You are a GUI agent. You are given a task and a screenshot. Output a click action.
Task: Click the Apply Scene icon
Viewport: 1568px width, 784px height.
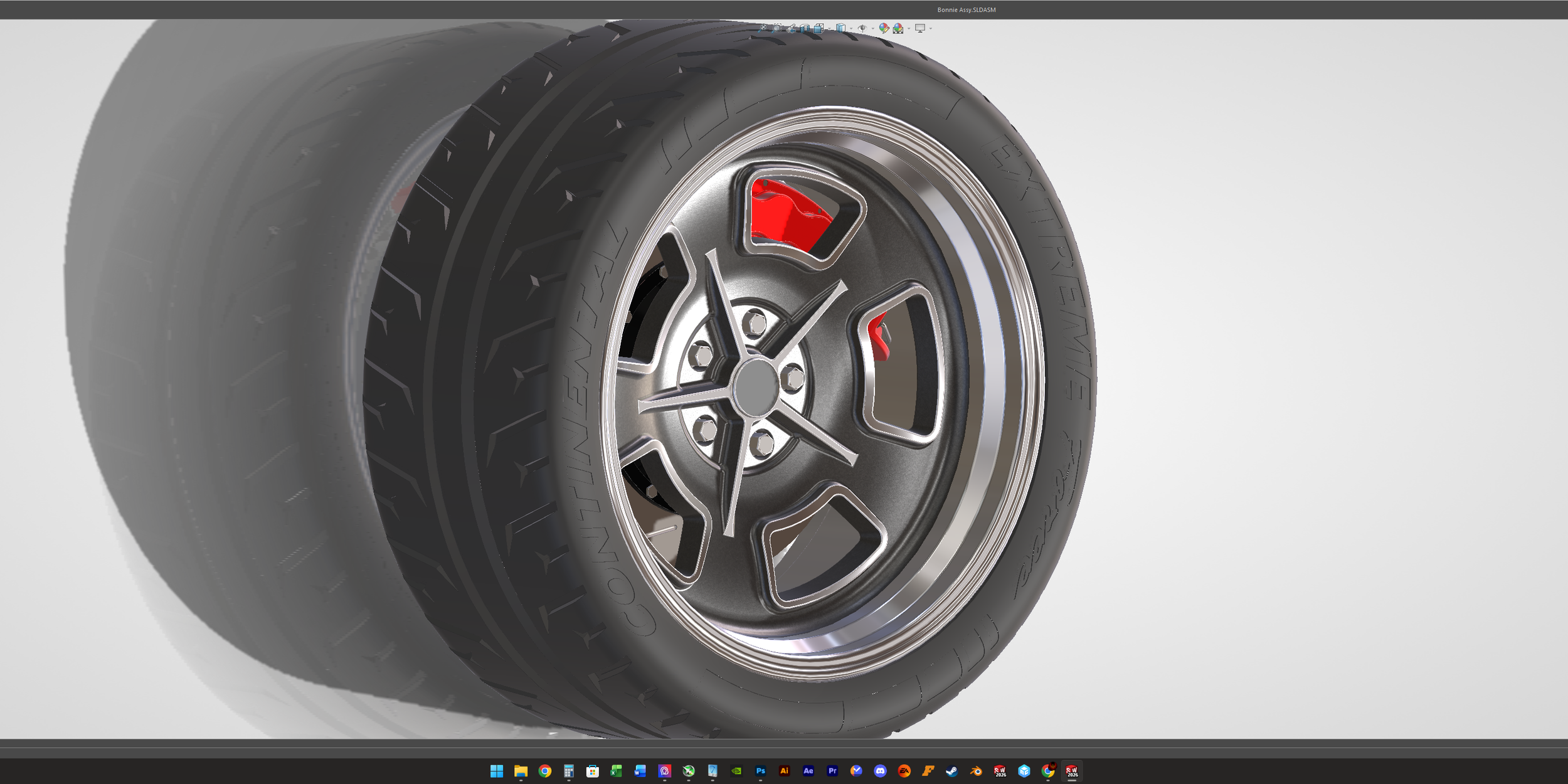(898, 28)
